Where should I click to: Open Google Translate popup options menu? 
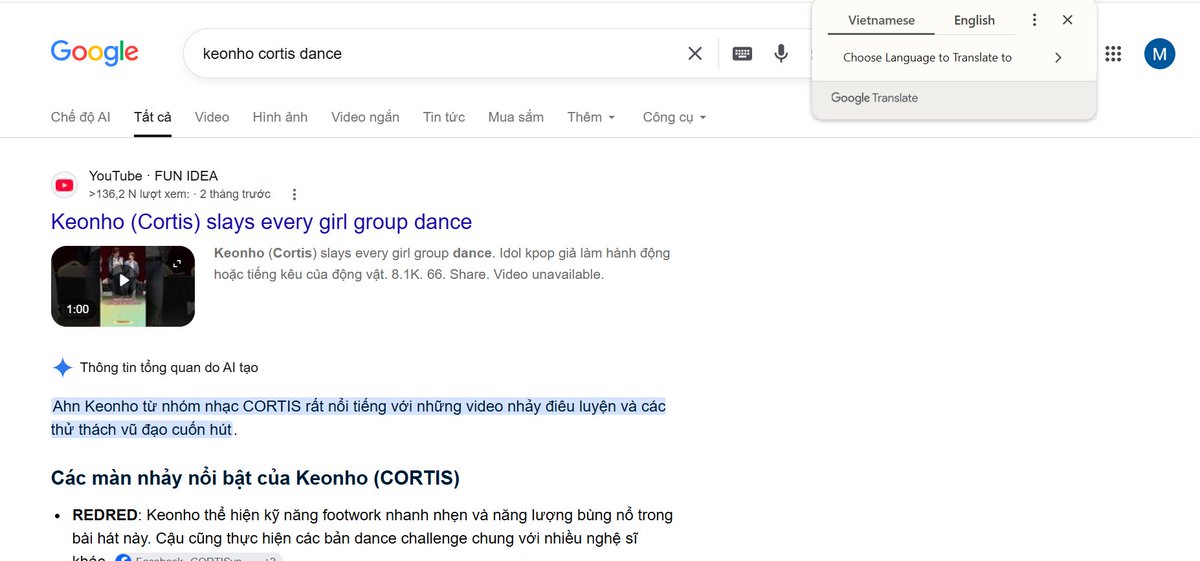pos(1034,20)
